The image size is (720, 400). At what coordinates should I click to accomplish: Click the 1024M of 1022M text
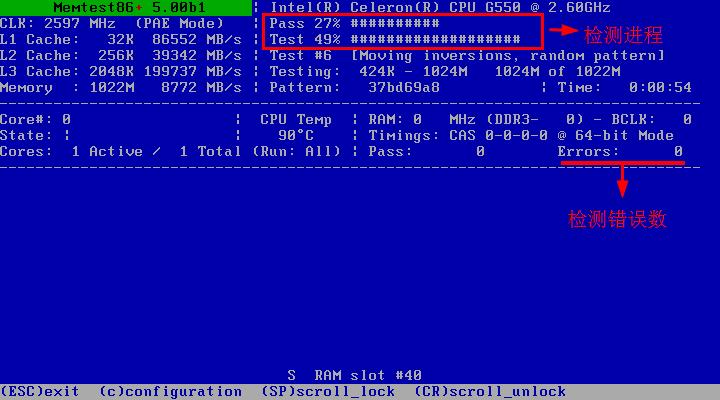(557, 72)
